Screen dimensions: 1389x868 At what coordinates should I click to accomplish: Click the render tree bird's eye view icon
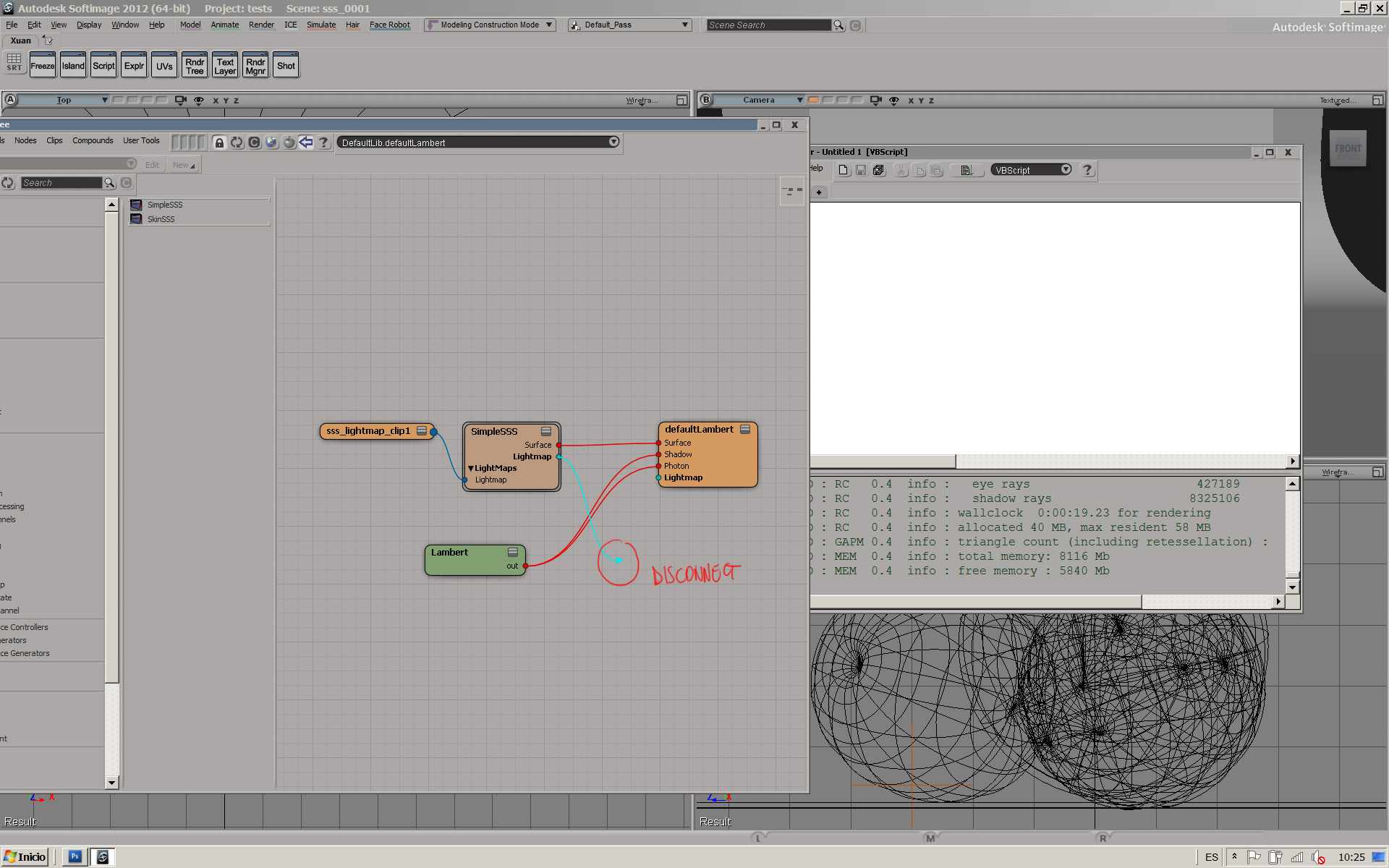tap(792, 191)
